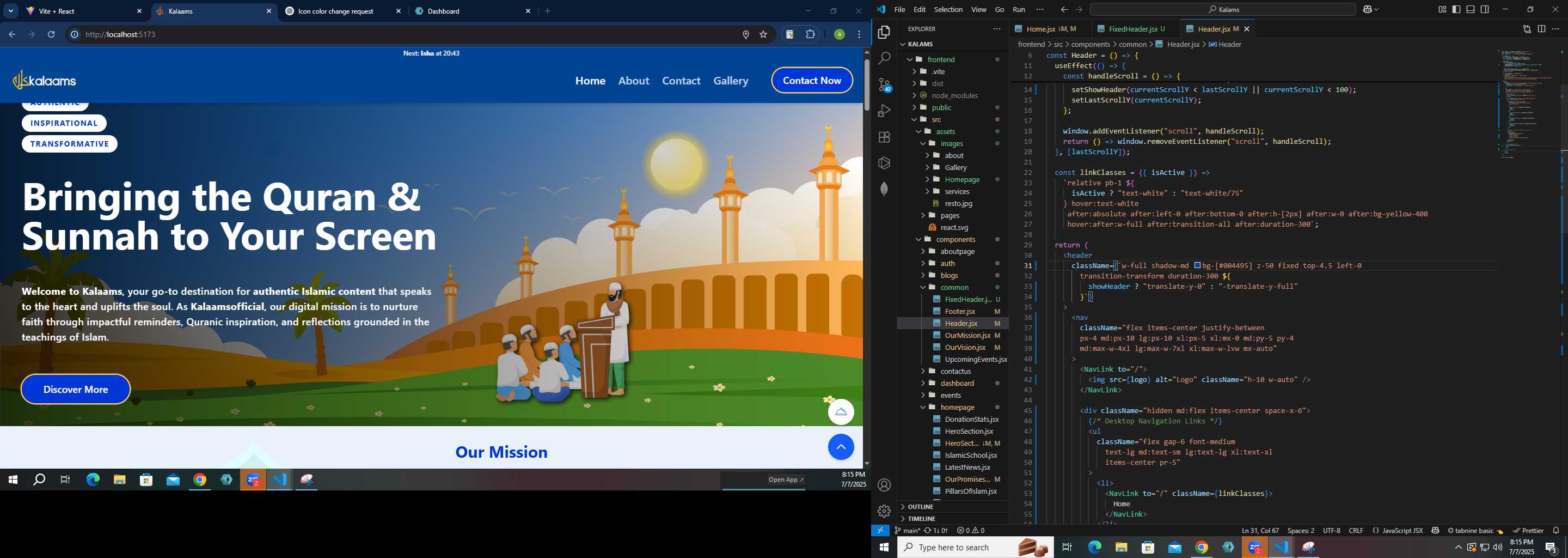Open the Chrome tab search dropdown

click(x=11, y=11)
